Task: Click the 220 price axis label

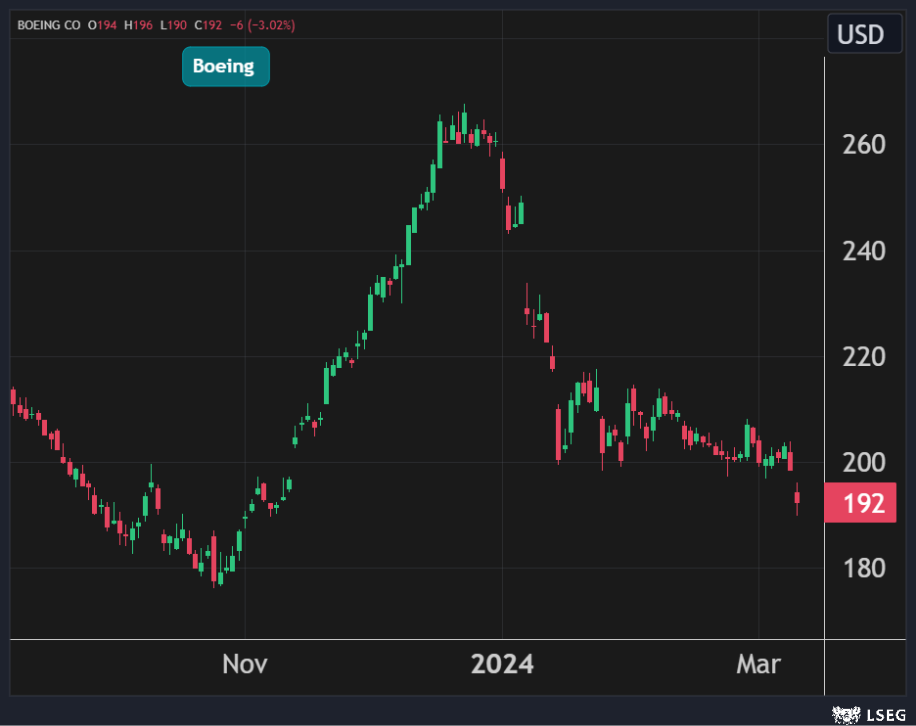Action: click(864, 357)
